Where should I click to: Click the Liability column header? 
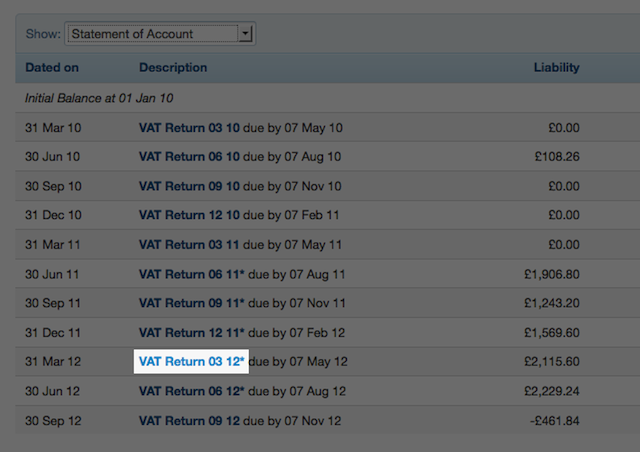coord(557,68)
